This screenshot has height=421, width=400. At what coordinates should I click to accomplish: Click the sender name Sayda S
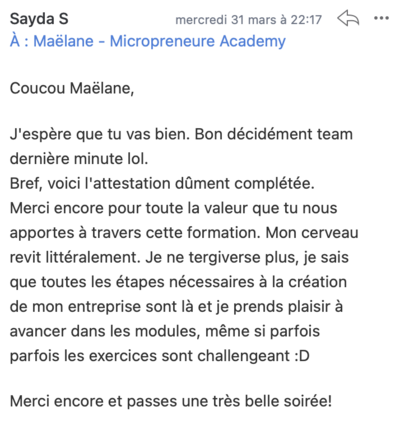click(39, 19)
